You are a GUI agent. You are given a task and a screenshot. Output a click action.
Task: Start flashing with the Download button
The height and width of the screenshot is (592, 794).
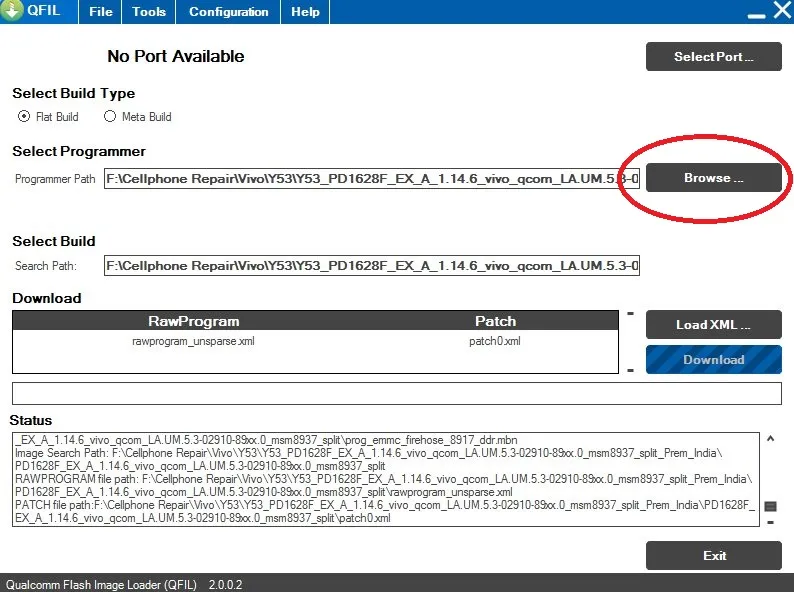point(713,360)
